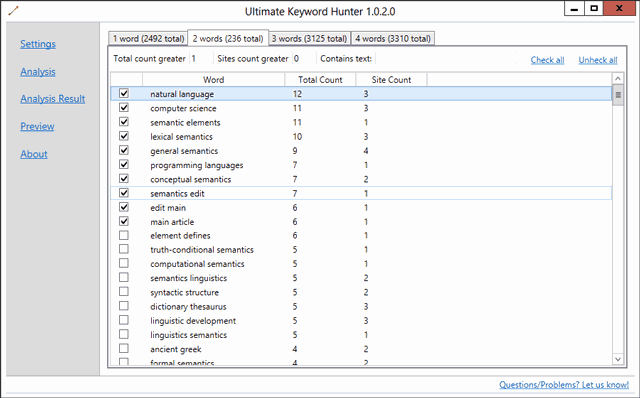Check the linguistics semantics checkbox
This screenshot has height=398, width=640.
pos(124,334)
